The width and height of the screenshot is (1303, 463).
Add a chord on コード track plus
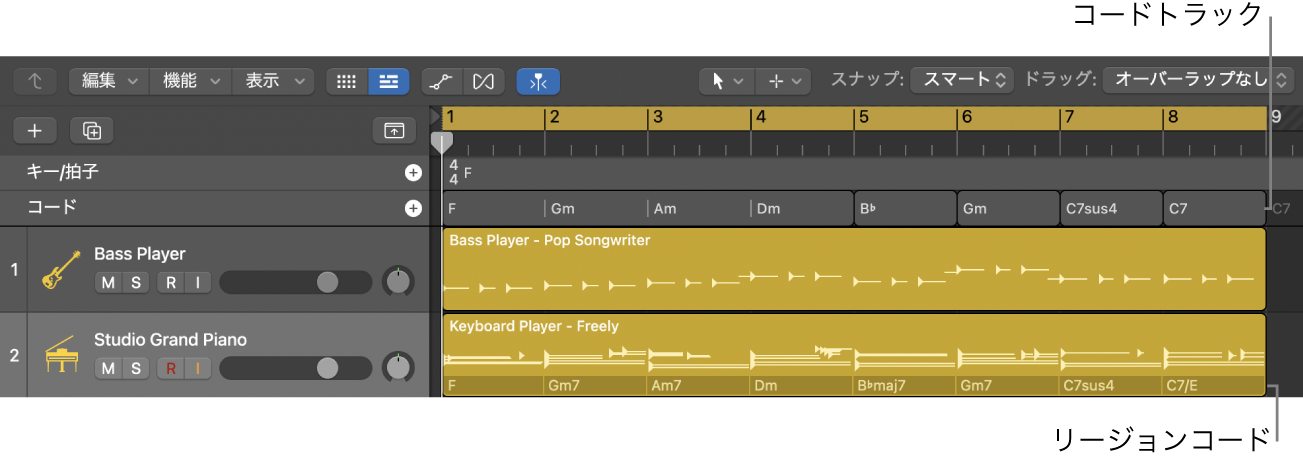[x=413, y=209]
